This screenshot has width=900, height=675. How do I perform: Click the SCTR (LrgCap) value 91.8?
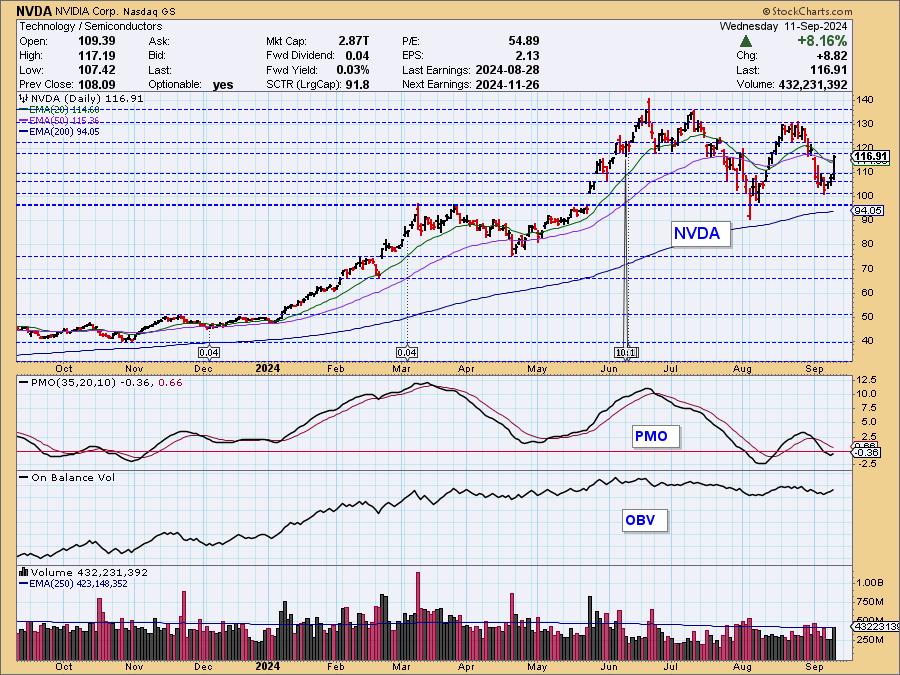tap(358, 84)
